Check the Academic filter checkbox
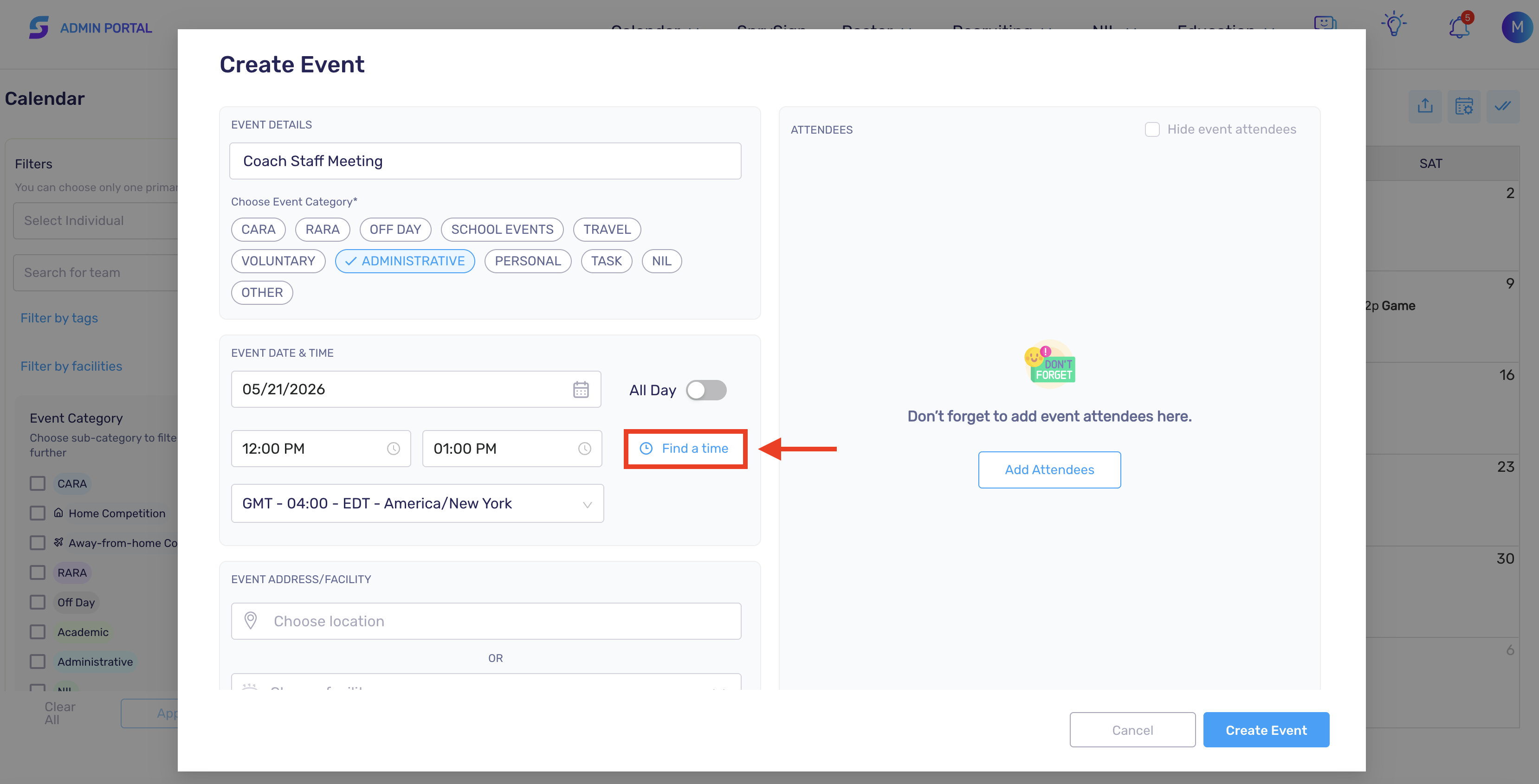This screenshot has width=1539, height=784. click(x=38, y=632)
